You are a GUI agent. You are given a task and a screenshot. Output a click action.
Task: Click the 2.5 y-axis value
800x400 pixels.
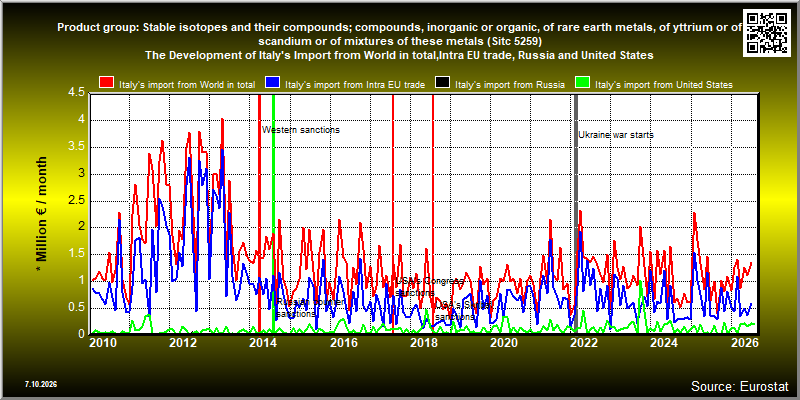[x=76, y=201]
